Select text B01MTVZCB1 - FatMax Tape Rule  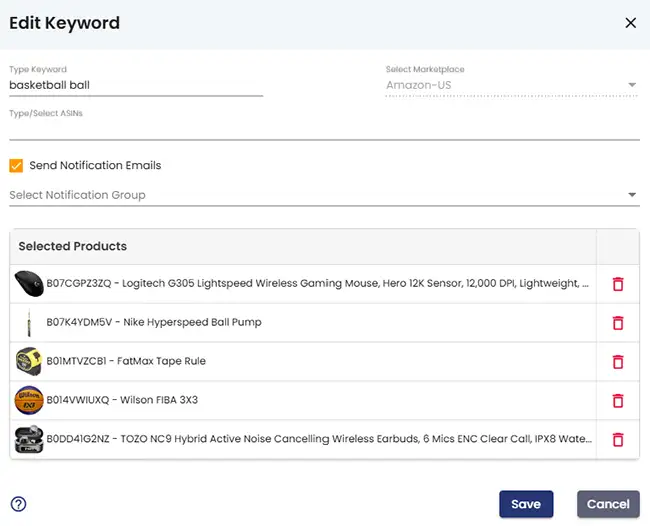126,361
